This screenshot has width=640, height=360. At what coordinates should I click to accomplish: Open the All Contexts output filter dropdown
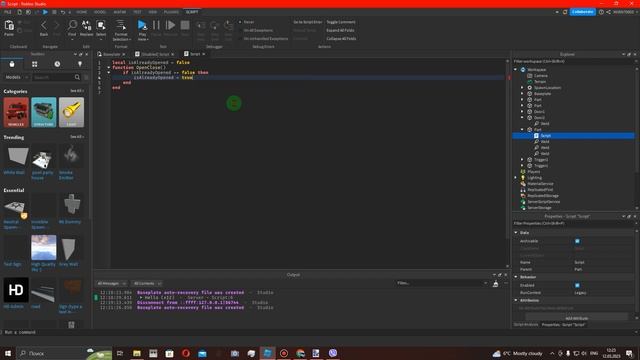point(147,283)
